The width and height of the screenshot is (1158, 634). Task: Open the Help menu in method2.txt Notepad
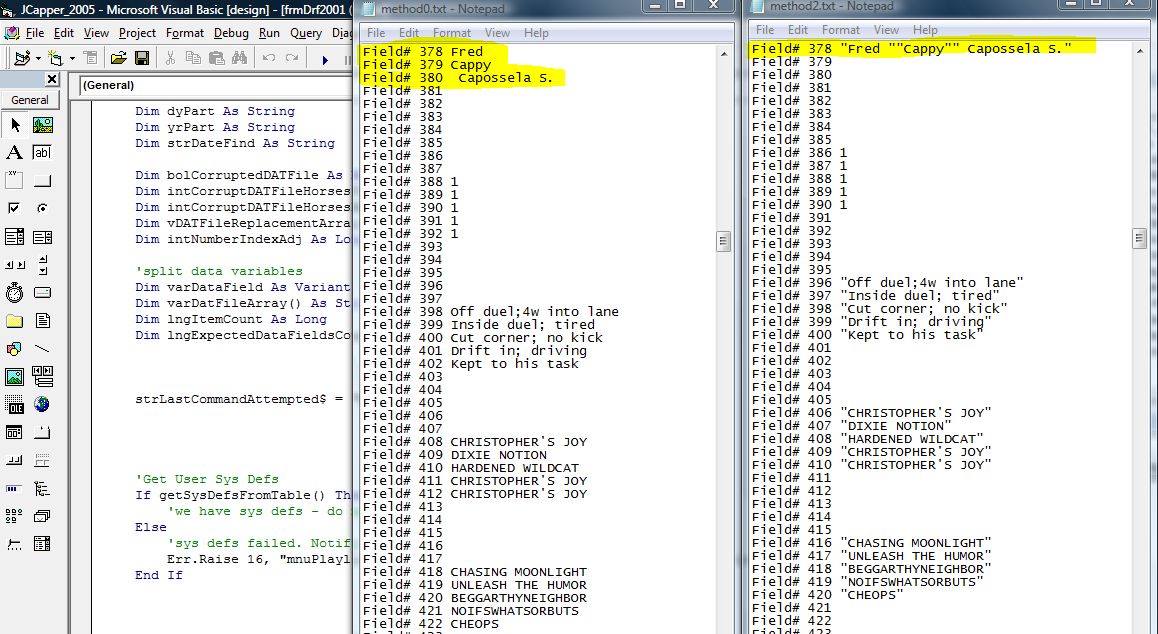[x=925, y=30]
